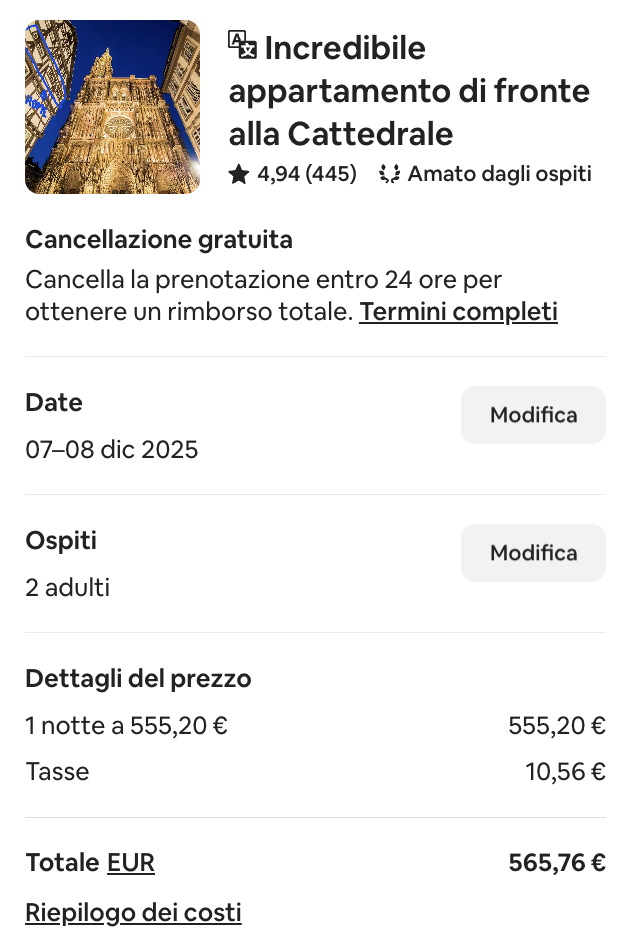Click the Dettagli del prezzo heading
Viewport: 642px width, 940px height.
[138, 678]
